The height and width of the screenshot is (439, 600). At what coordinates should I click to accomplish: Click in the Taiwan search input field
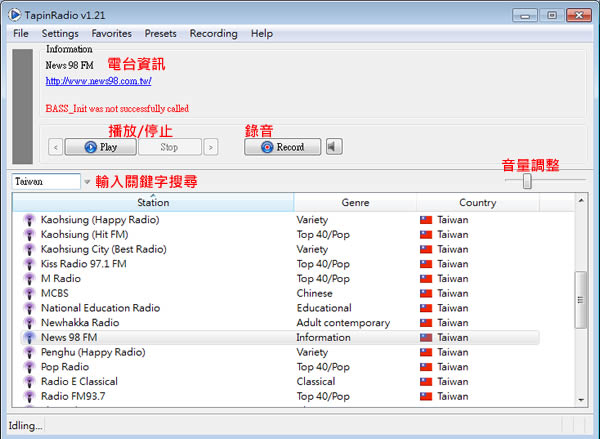tap(45, 182)
